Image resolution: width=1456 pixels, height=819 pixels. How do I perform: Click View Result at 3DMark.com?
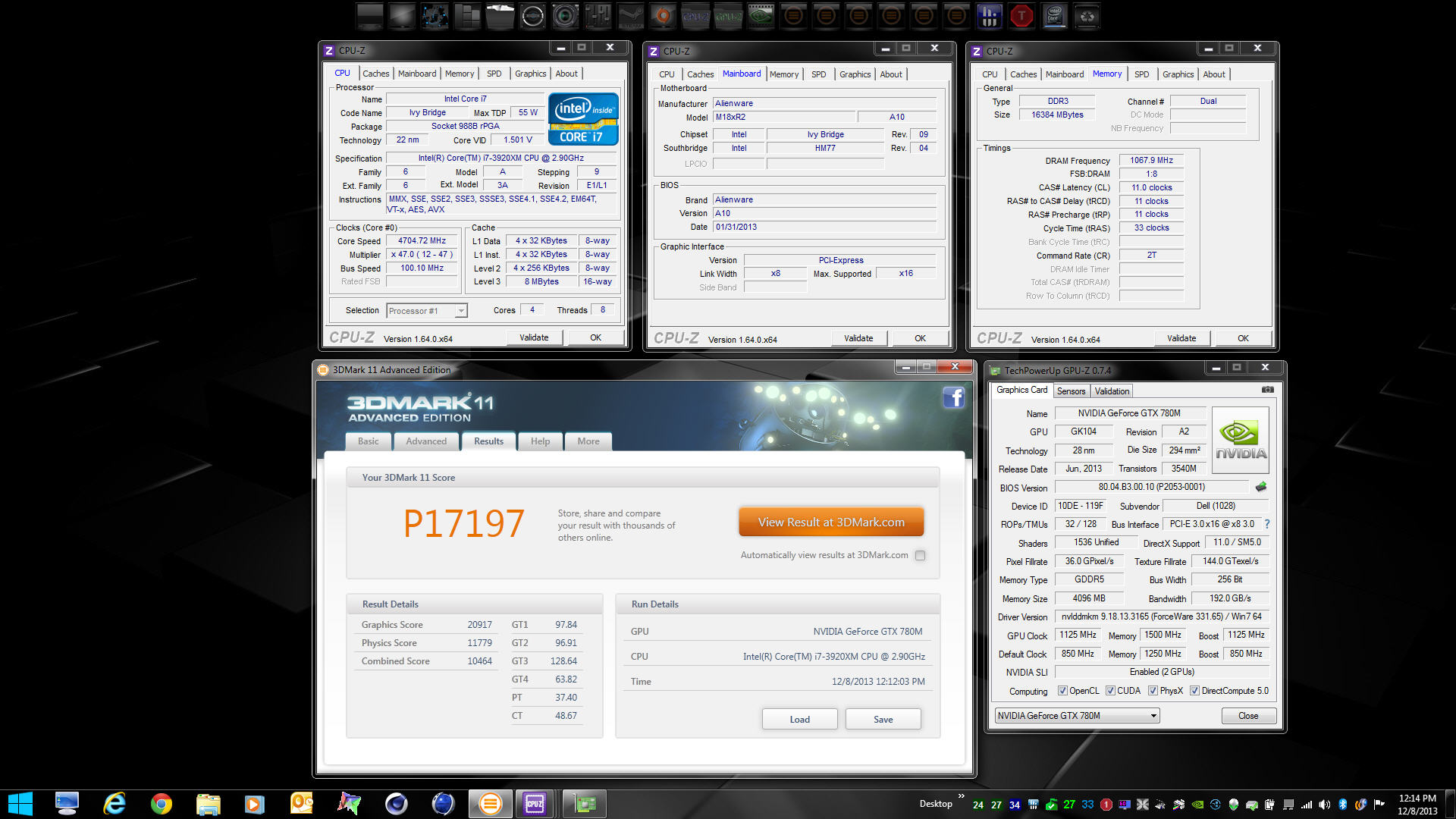click(x=831, y=522)
